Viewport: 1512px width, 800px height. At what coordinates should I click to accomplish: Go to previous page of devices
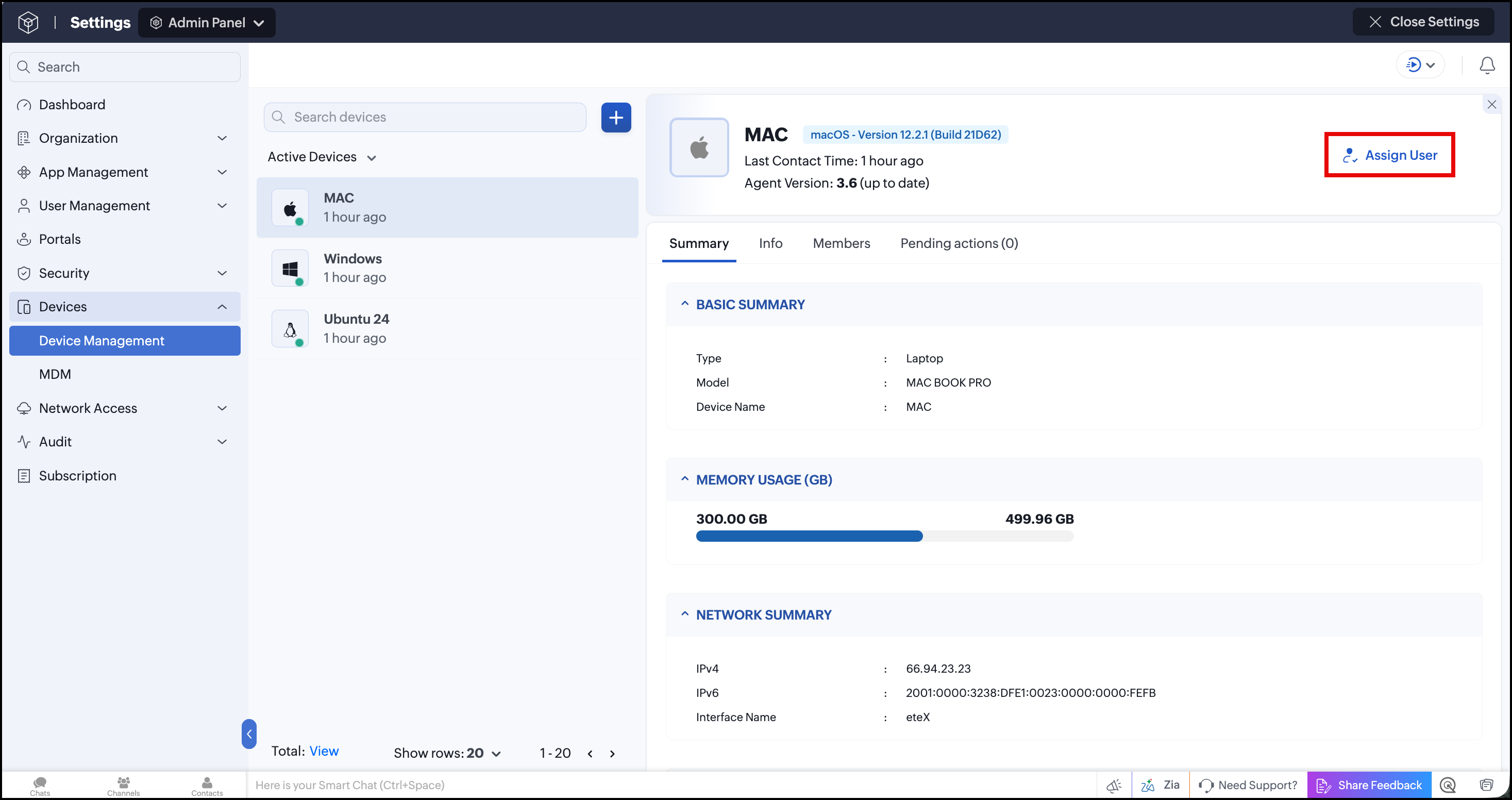point(590,754)
